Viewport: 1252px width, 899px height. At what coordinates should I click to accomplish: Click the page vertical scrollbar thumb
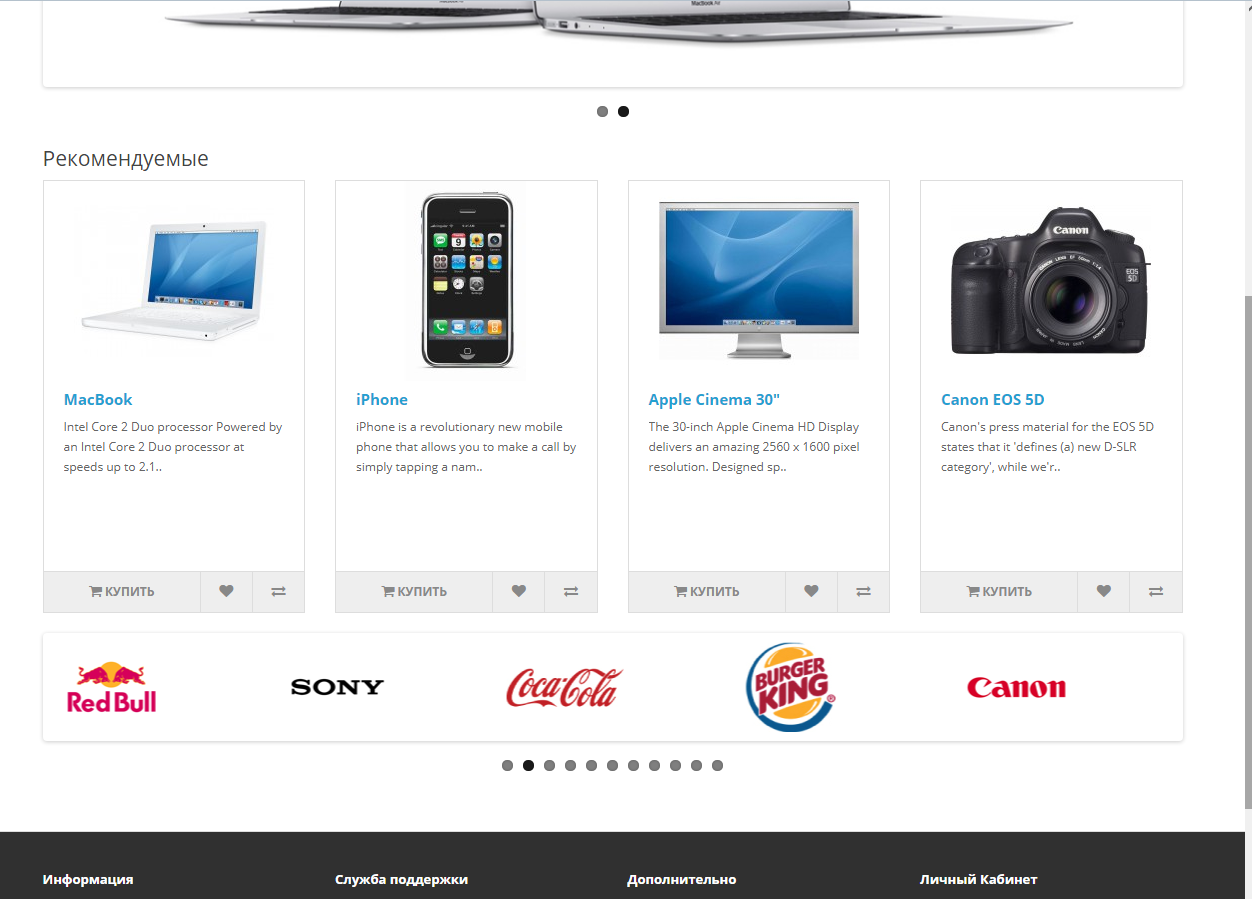1246,552
